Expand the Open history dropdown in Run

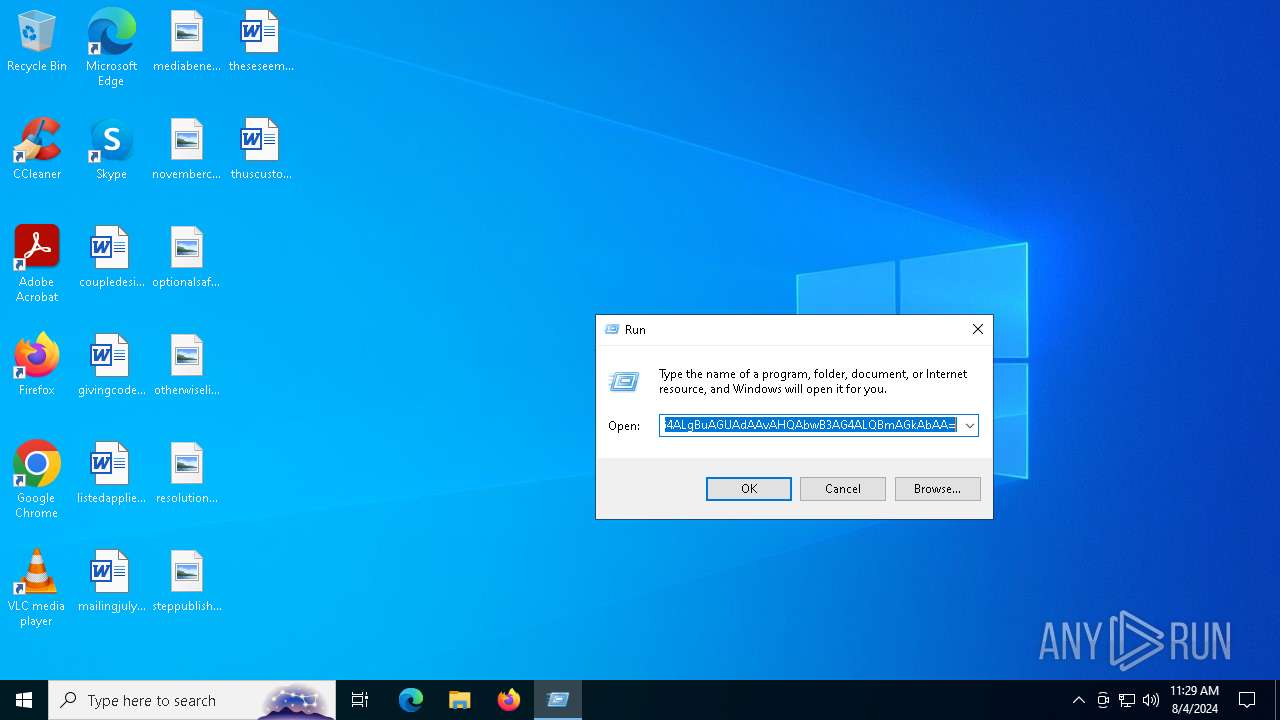969,425
